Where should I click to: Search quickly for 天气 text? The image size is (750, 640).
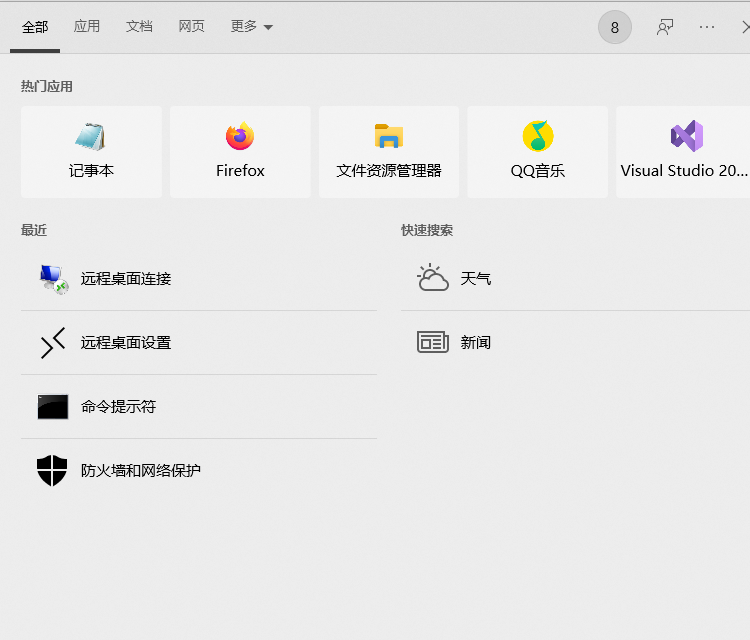point(475,279)
